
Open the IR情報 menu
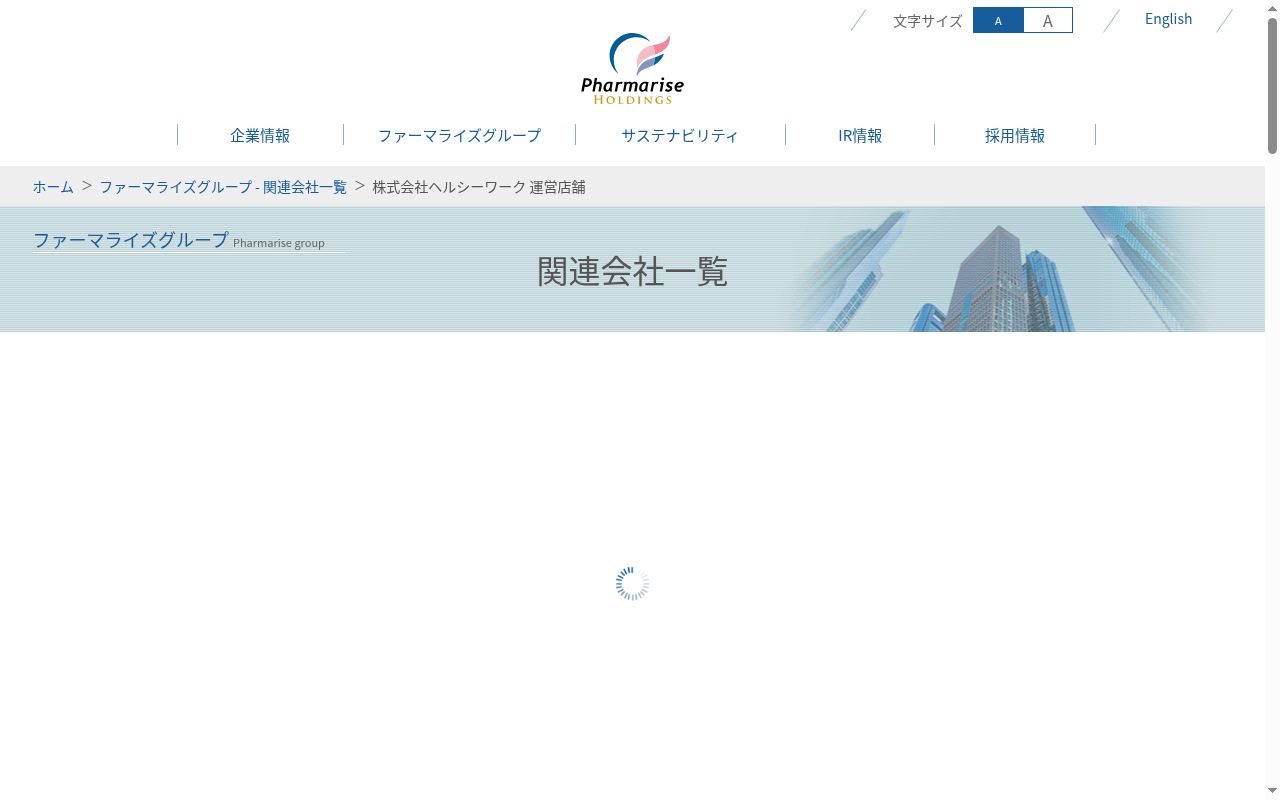[x=860, y=135]
